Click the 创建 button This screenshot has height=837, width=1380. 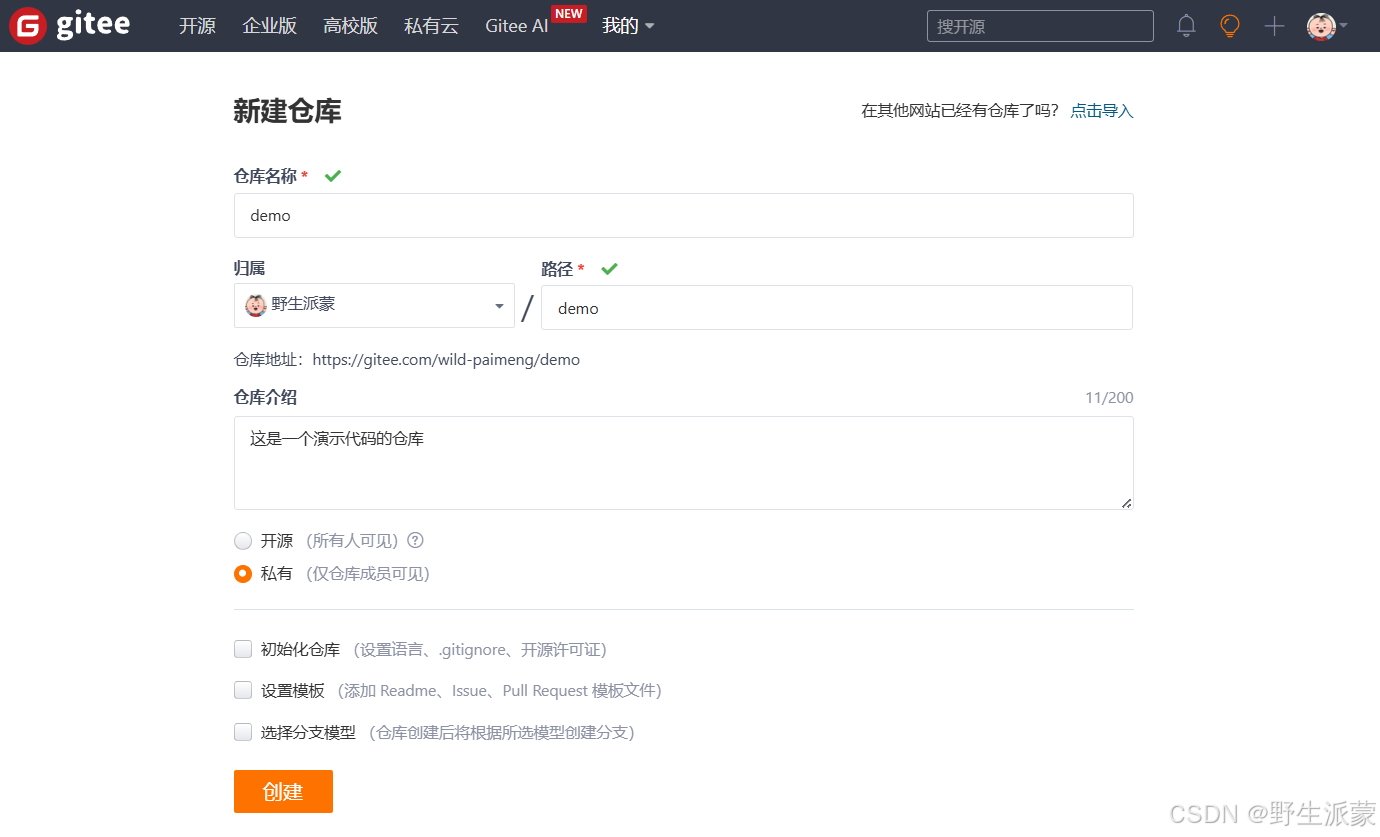coord(283,791)
